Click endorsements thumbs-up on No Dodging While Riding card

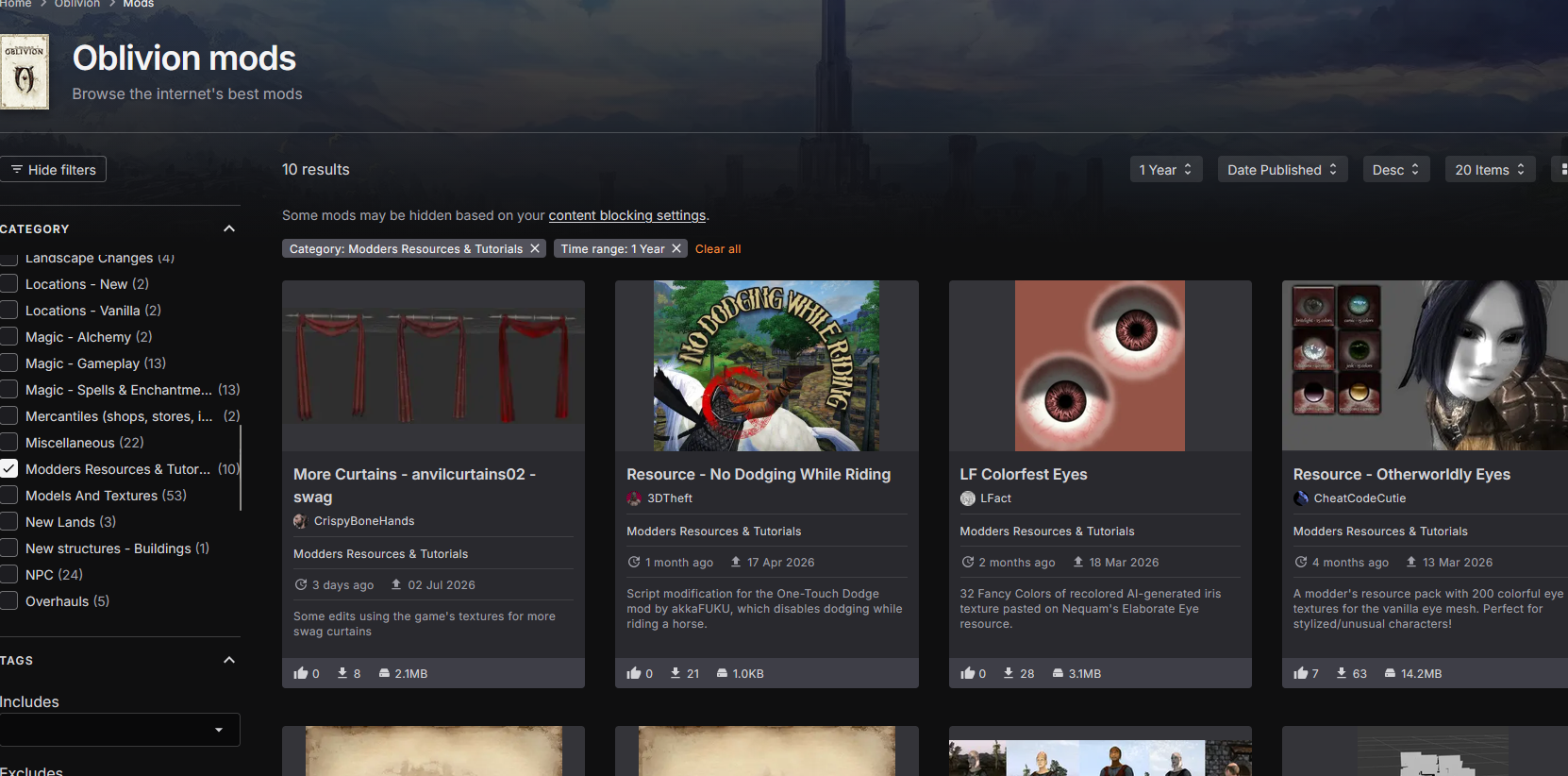634,673
